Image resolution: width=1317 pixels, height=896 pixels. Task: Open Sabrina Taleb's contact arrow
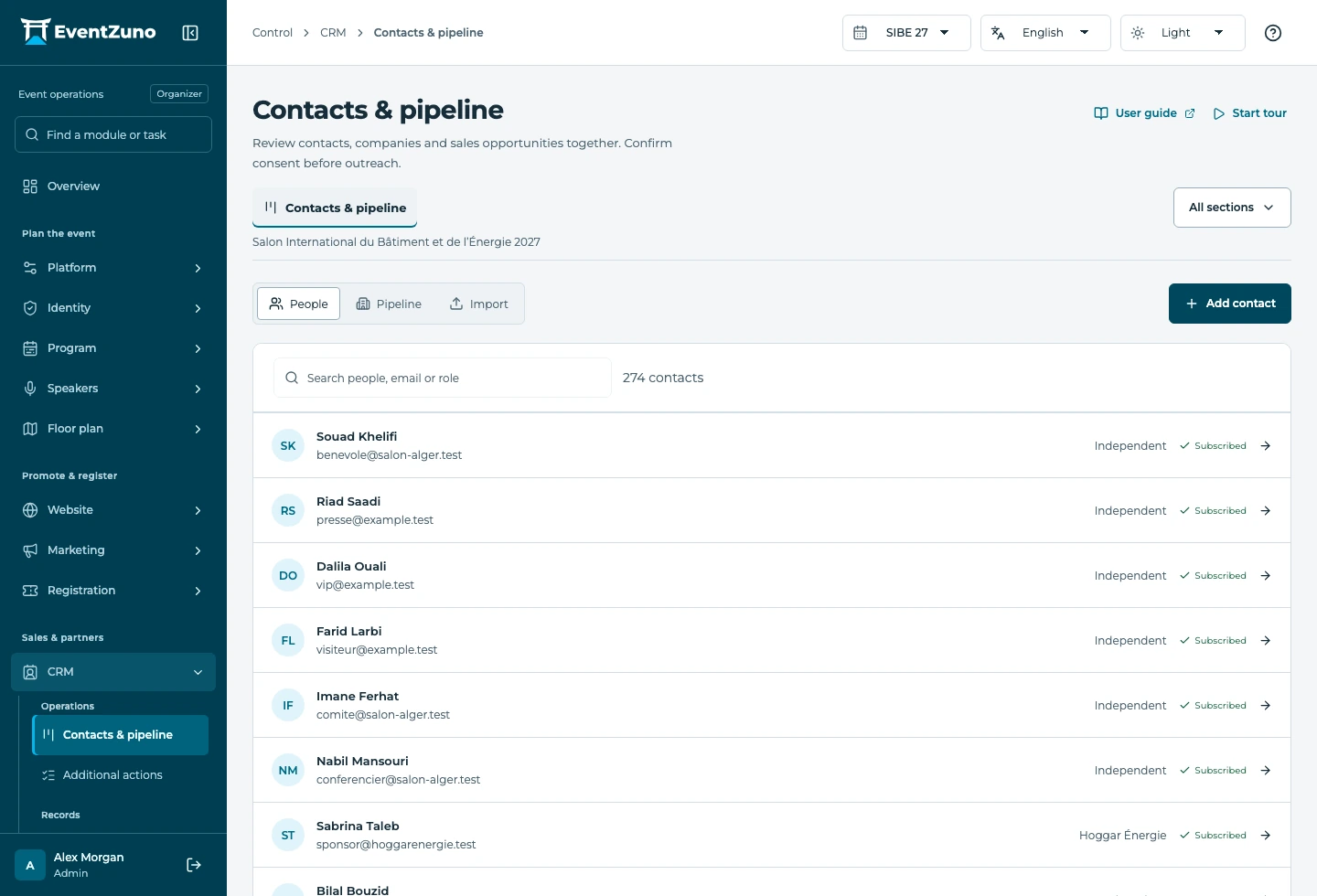[x=1266, y=836]
